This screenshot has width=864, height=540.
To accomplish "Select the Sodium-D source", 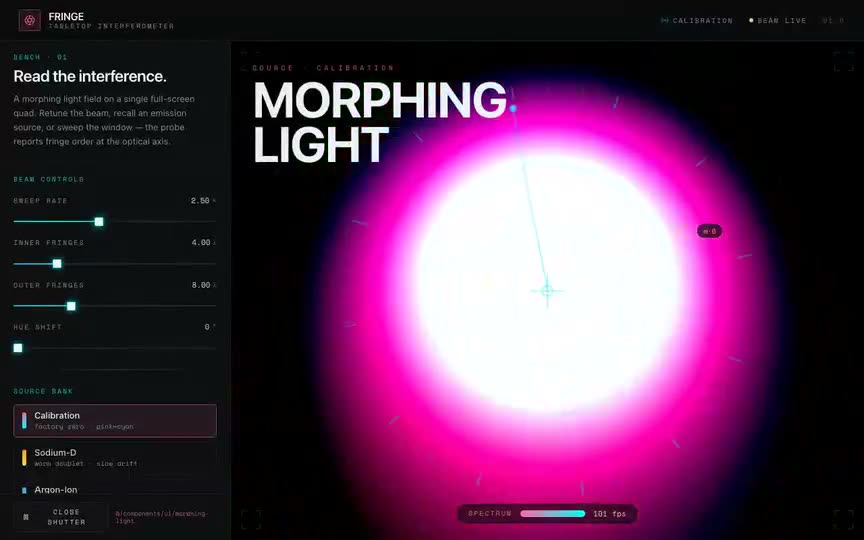I will coord(115,457).
